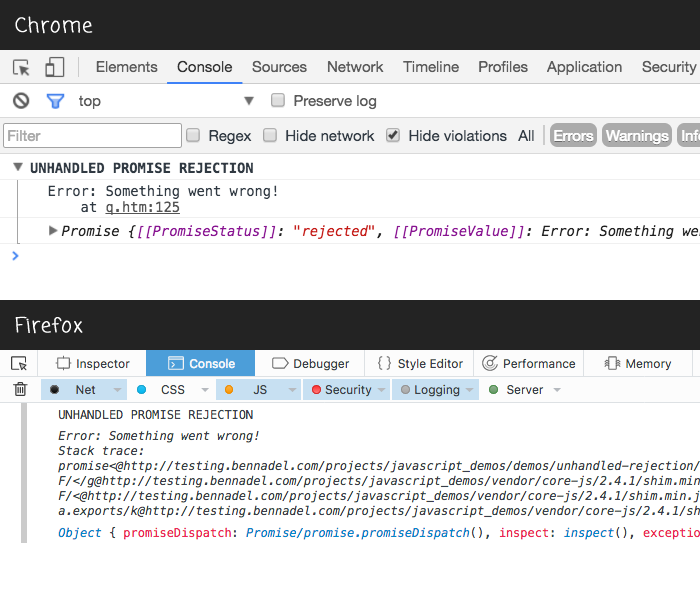Open the Firefox Style Editor panel
The height and width of the screenshot is (595, 700).
pos(420,364)
